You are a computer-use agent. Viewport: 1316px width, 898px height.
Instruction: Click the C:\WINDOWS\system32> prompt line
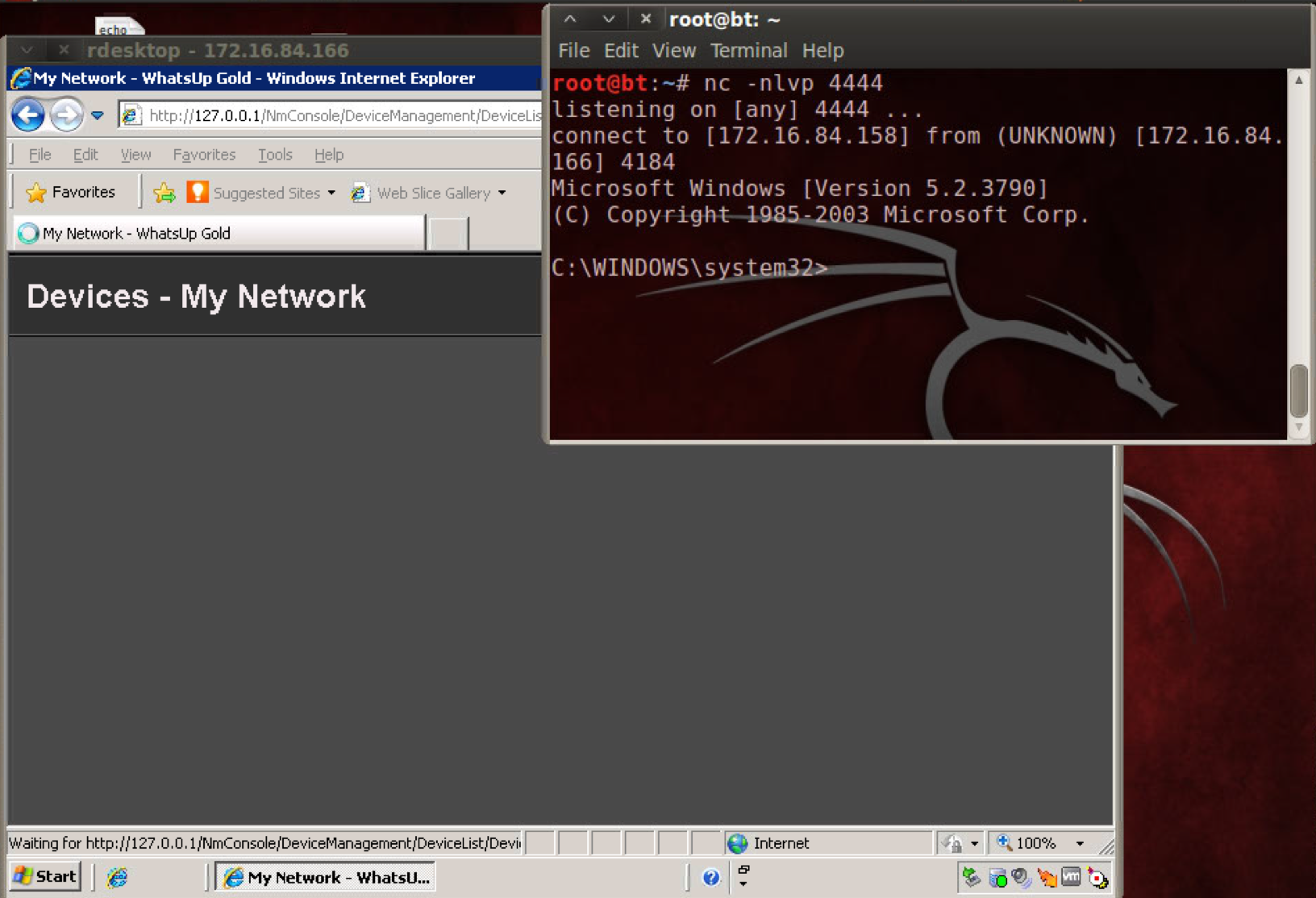click(x=689, y=268)
